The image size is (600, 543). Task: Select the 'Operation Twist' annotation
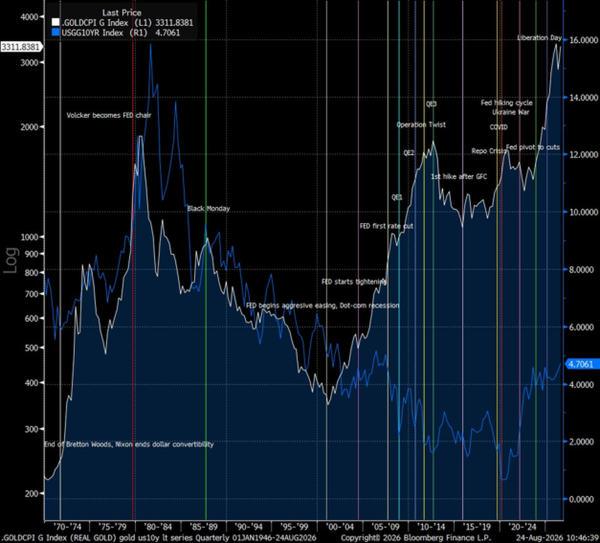coord(421,125)
